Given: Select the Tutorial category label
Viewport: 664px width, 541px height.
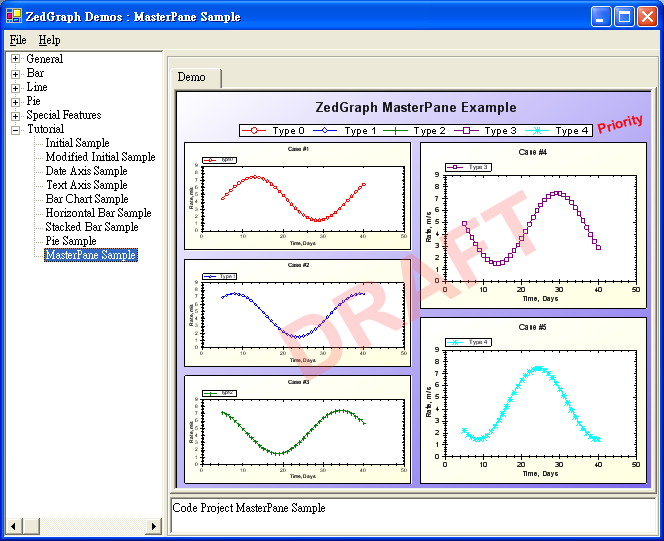Looking at the screenshot, I should click(46, 129).
